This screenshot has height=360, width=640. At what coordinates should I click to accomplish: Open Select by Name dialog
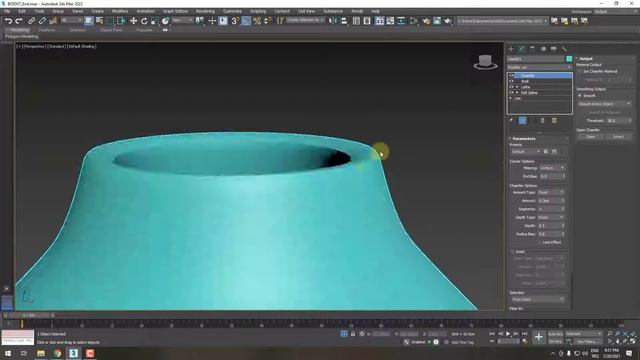(x=99, y=21)
